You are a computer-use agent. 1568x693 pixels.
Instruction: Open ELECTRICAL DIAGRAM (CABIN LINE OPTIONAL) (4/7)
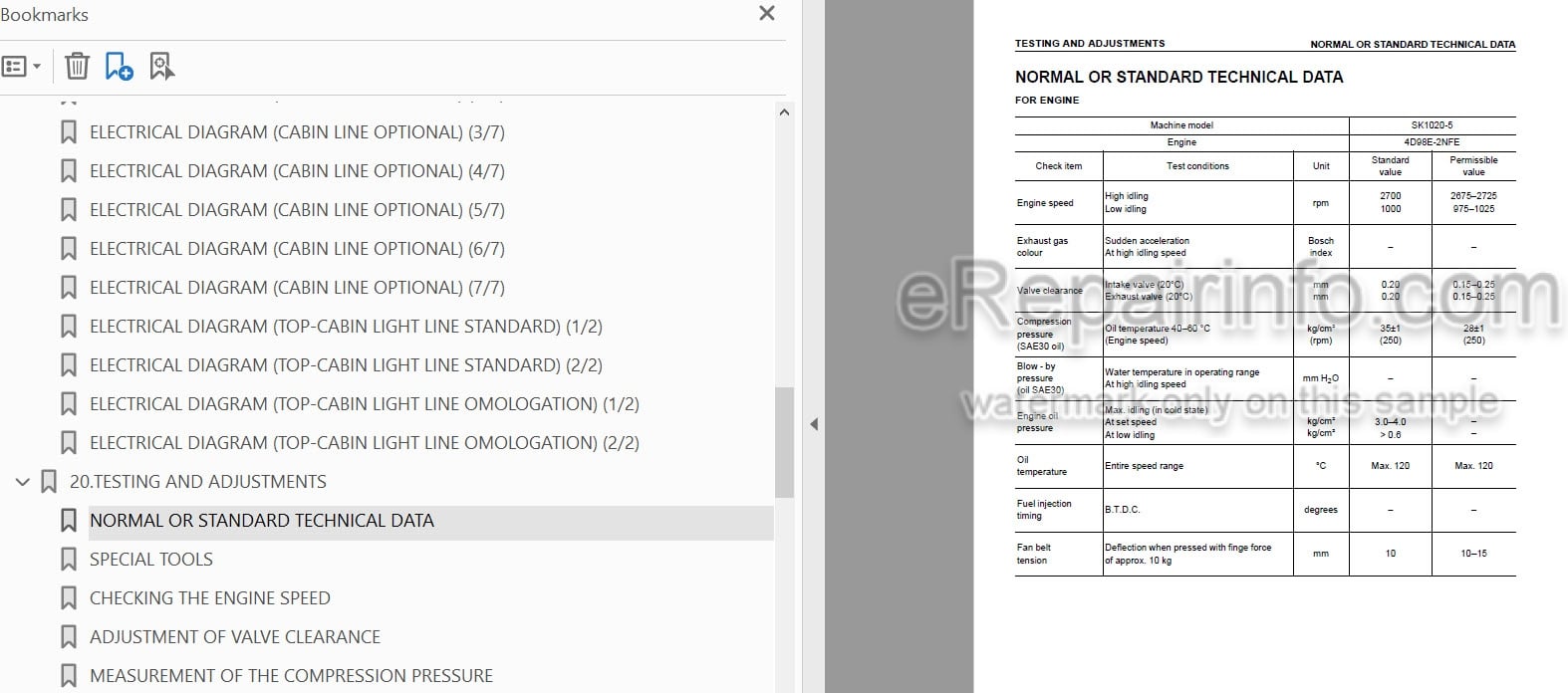coord(297,171)
